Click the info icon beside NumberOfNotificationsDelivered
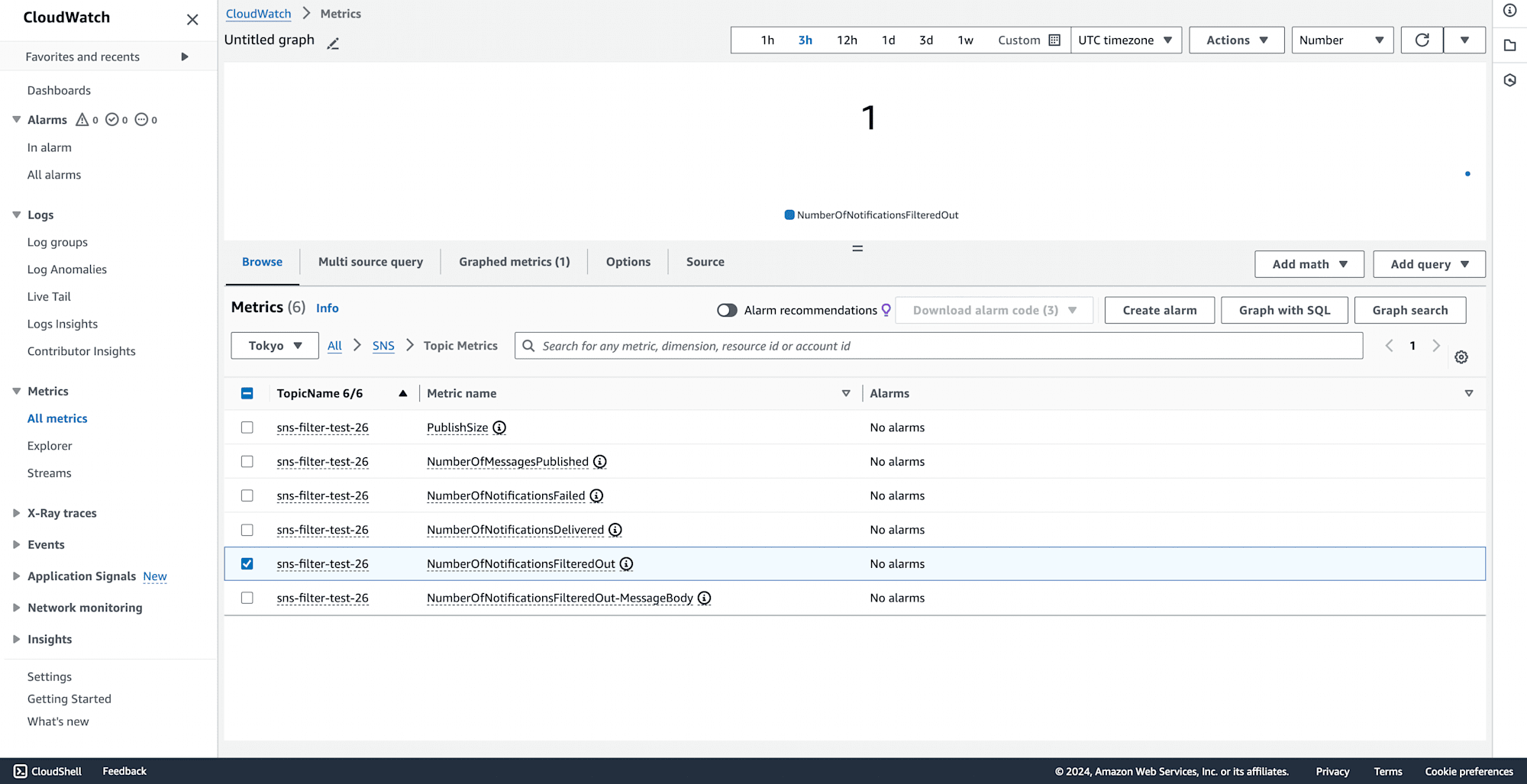Viewport: 1527px width, 784px height. coord(615,530)
